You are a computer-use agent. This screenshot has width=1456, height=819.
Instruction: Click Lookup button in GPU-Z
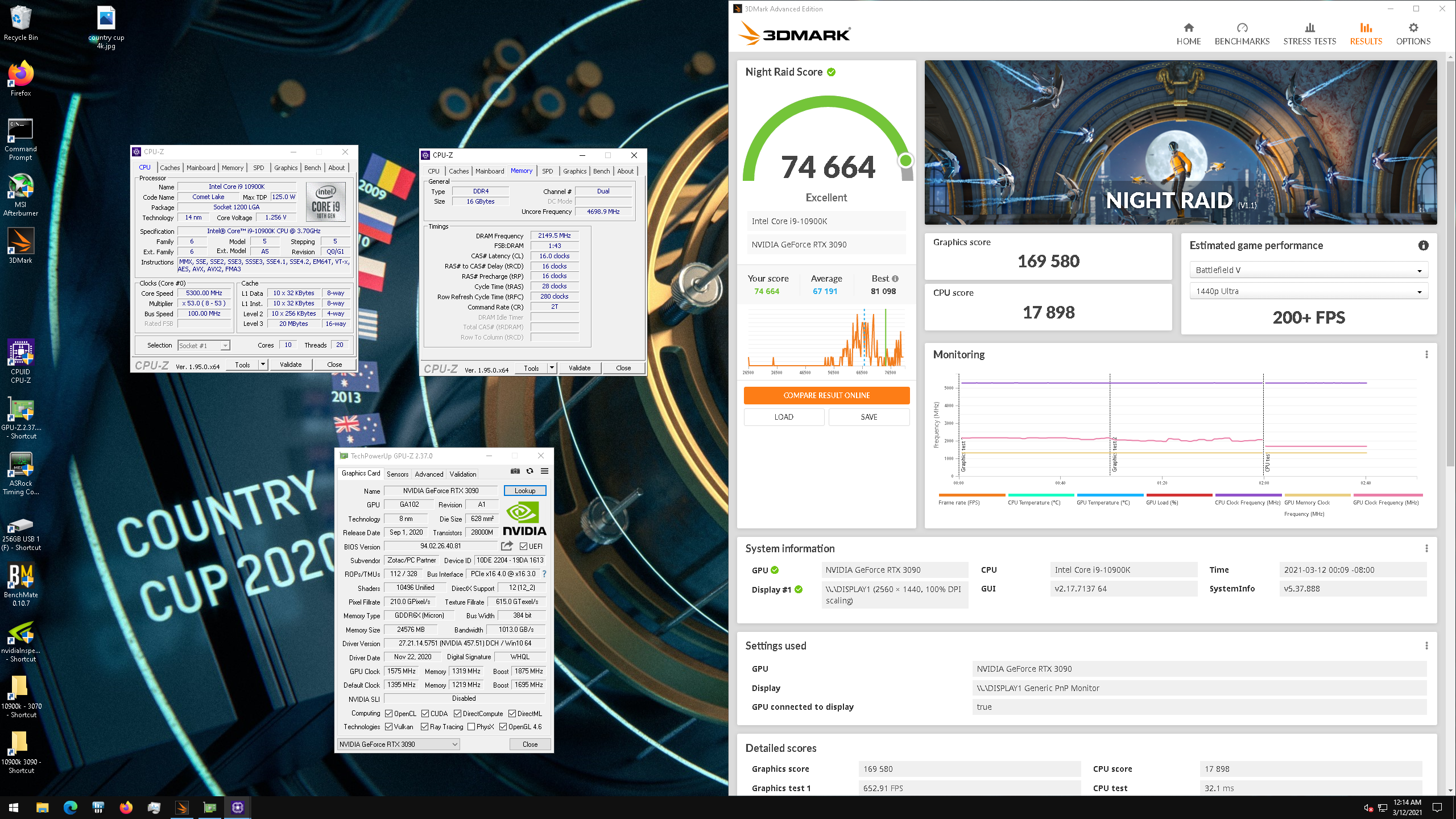pyautogui.click(x=524, y=491)
